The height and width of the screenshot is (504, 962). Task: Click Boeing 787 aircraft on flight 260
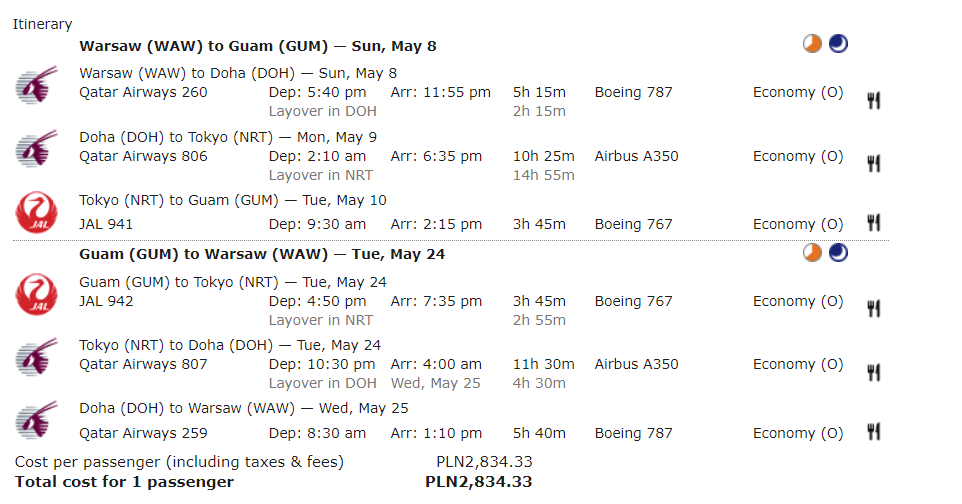633,93
